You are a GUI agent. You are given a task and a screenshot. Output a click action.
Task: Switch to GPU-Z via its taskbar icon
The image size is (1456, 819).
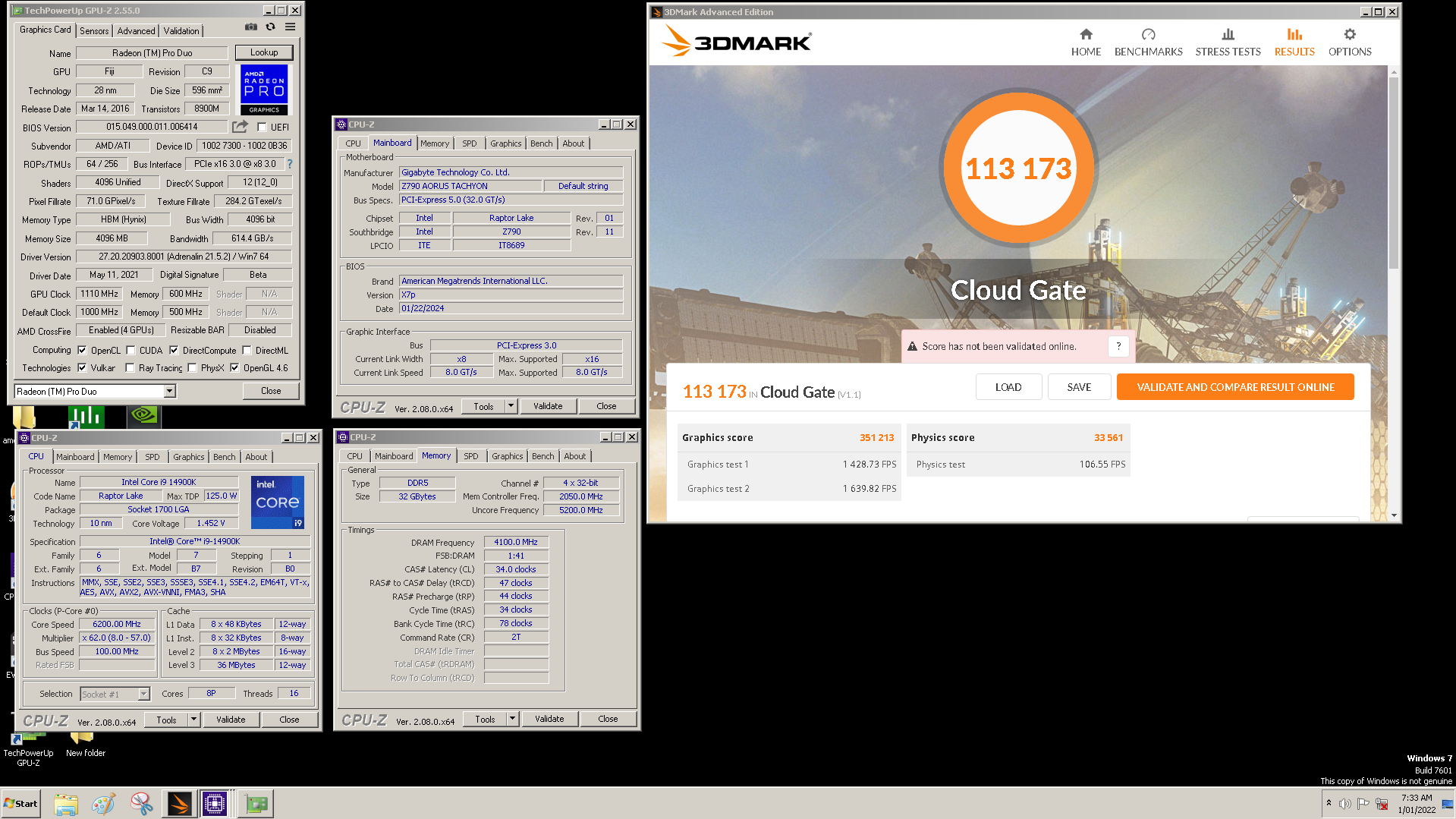256,804
